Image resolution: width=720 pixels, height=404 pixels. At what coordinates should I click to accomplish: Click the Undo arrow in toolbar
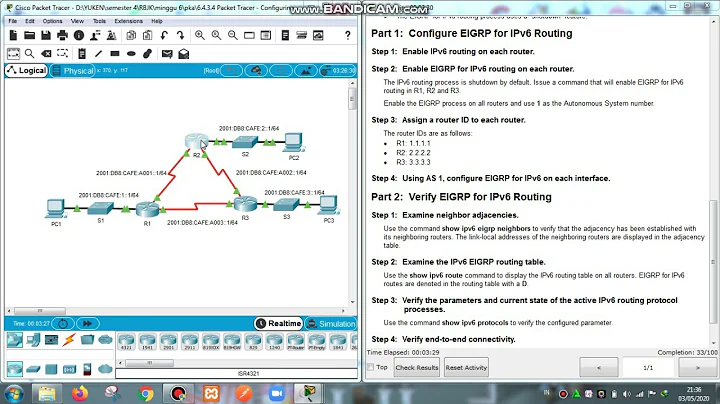pos(164,35)
